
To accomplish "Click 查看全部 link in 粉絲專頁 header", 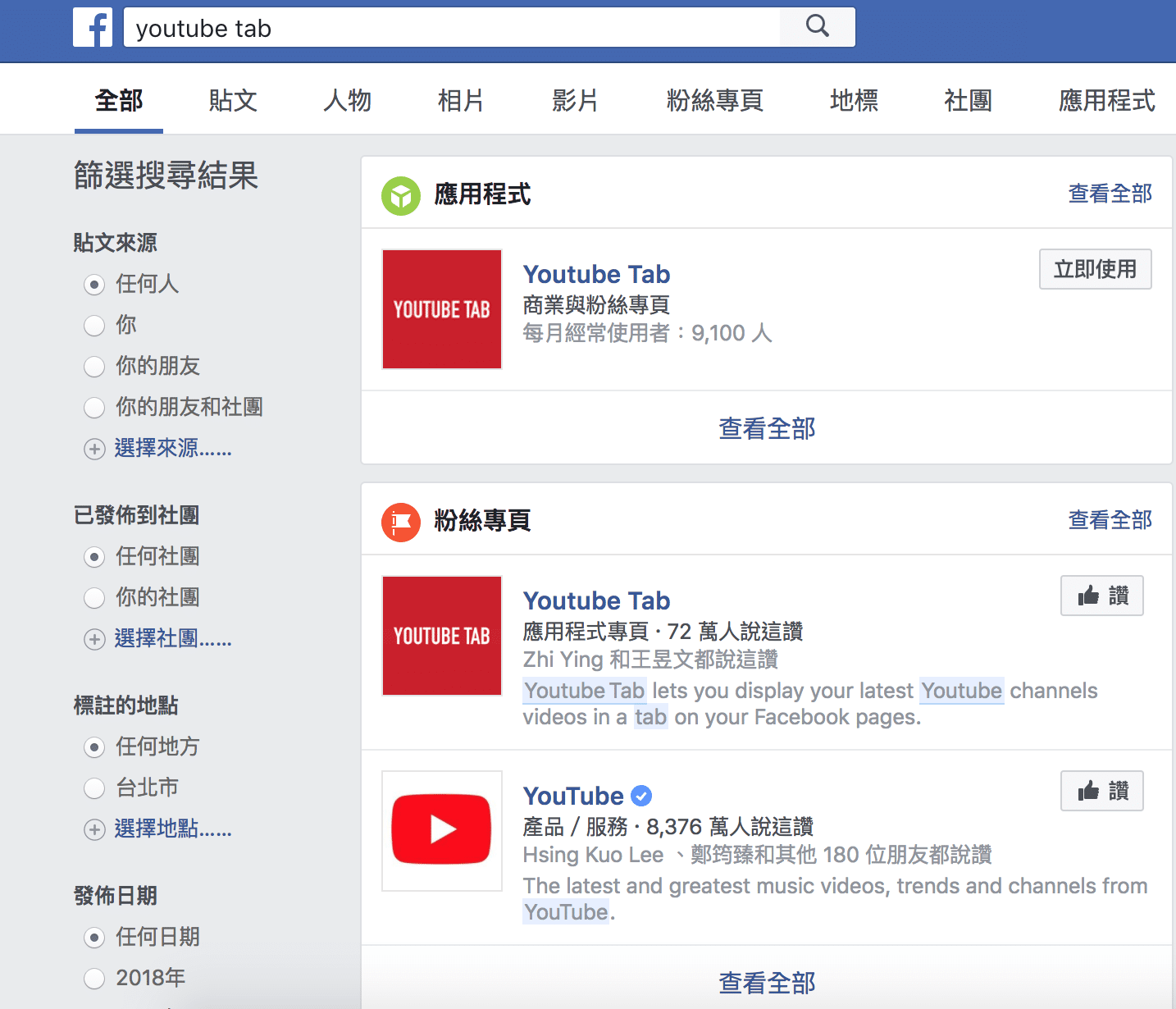I will pos(1110,520).
